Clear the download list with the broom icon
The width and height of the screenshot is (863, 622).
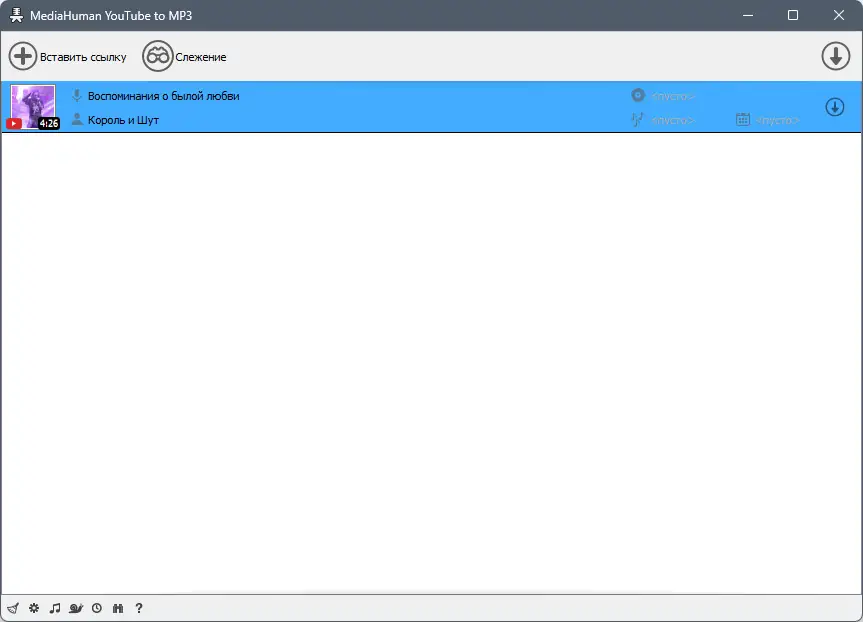click(13, 608)
